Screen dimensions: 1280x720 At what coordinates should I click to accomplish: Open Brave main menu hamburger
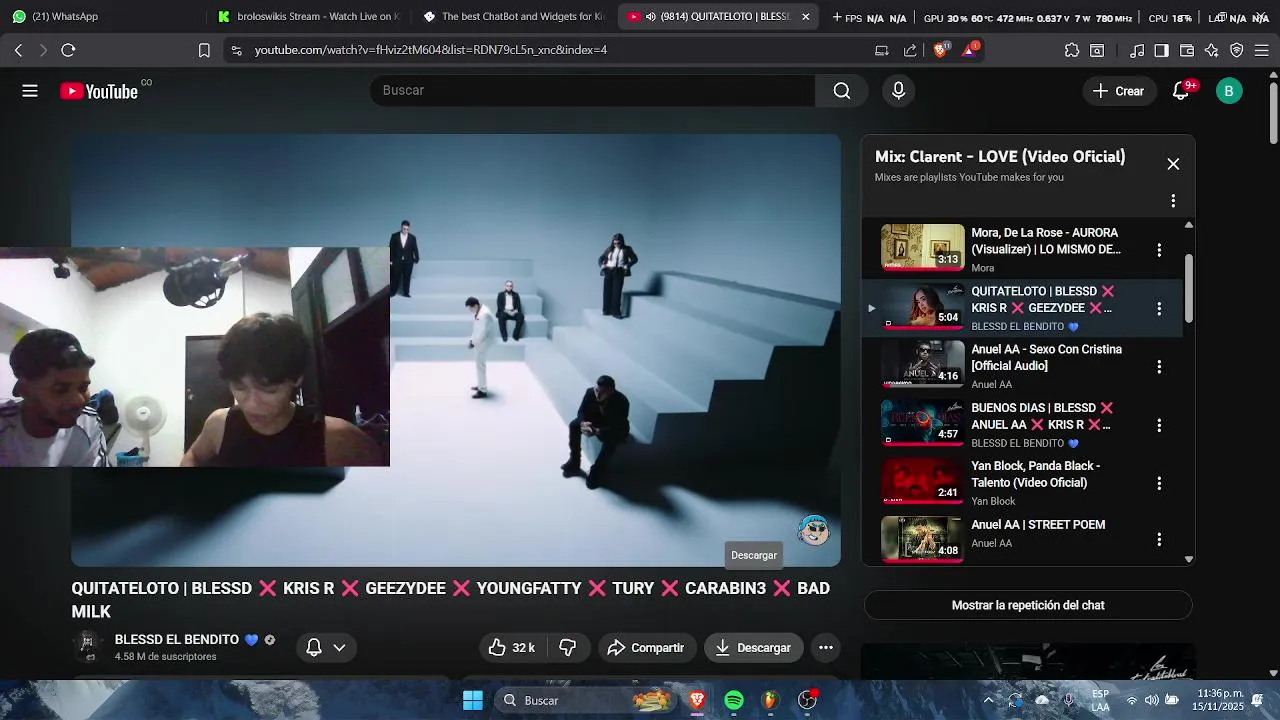1261,50
